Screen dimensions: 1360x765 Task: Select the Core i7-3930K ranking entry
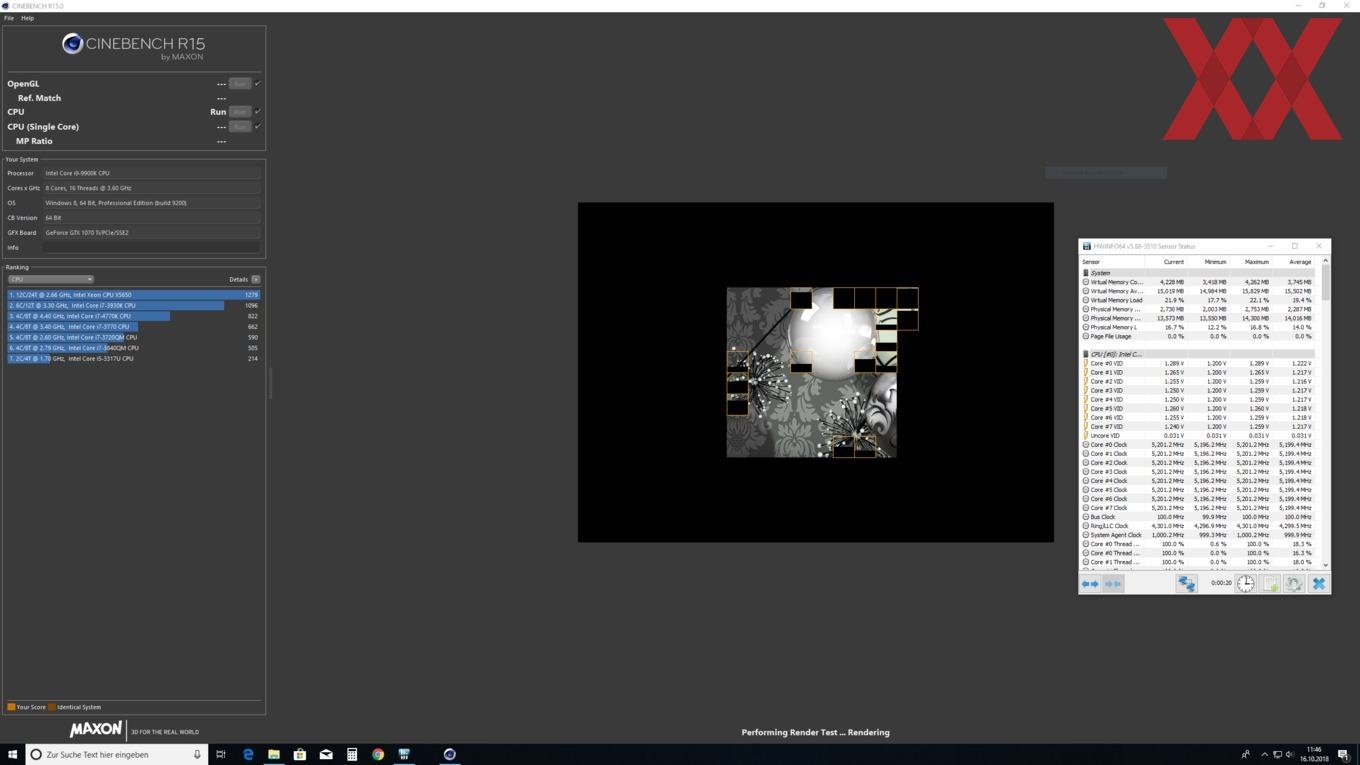134,306
